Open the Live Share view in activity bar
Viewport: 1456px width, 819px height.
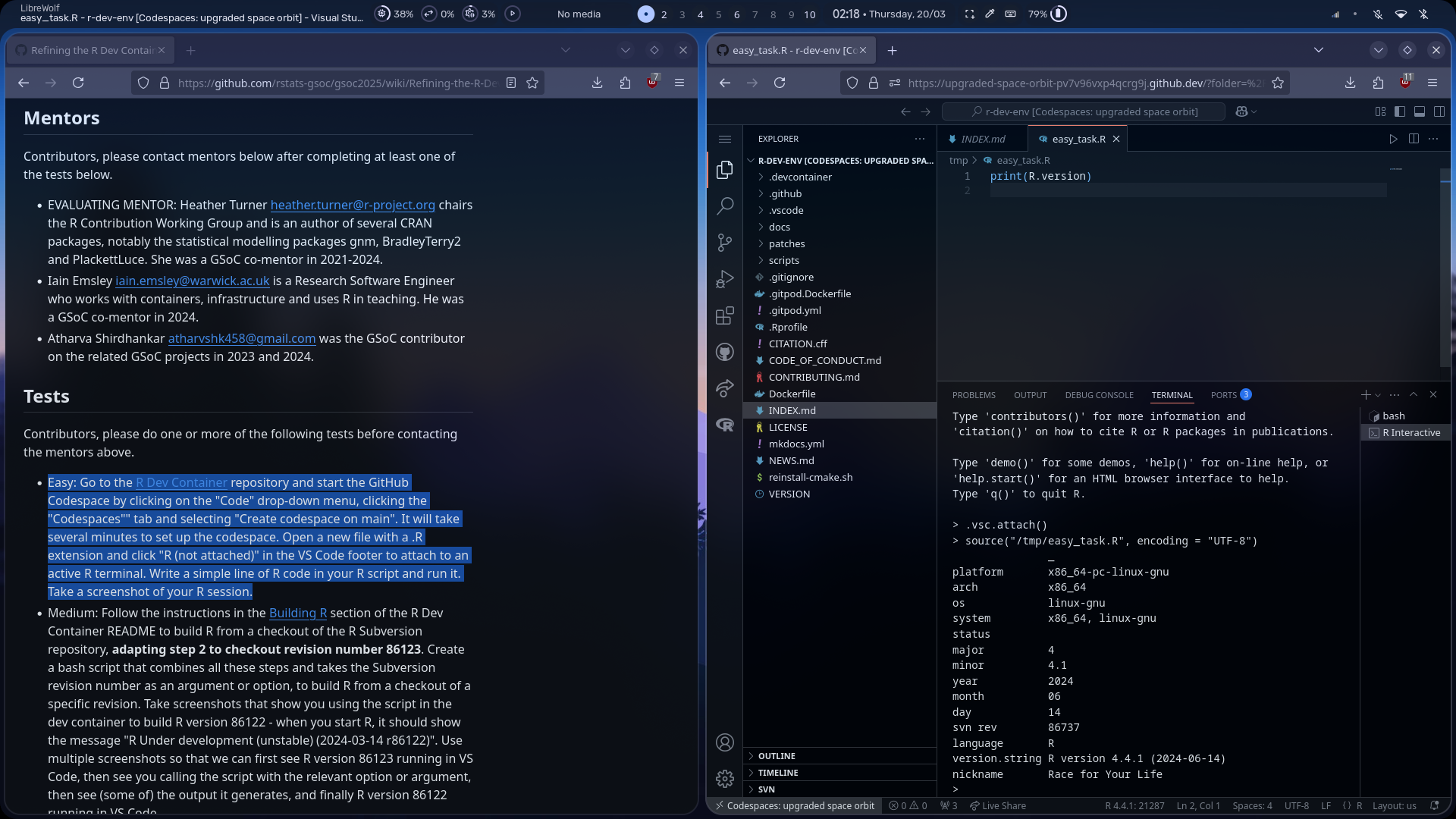pyautogui.click(x=725, y=388)
